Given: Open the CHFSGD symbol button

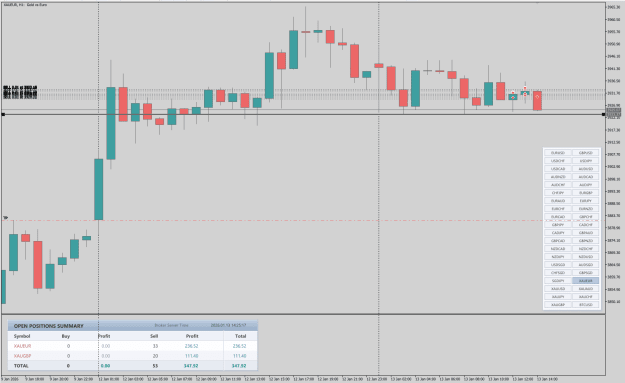Looking at the screenshot, I should click(558, 273).
